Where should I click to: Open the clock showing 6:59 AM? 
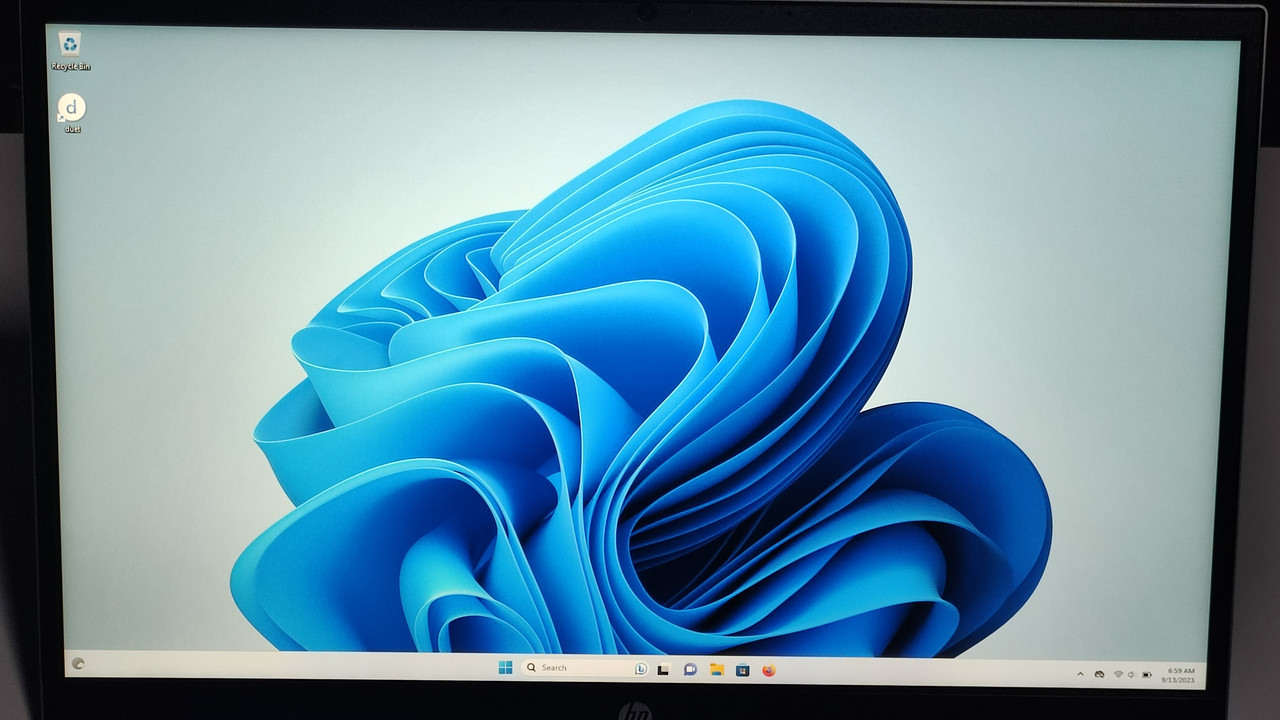coord(1180,675)
